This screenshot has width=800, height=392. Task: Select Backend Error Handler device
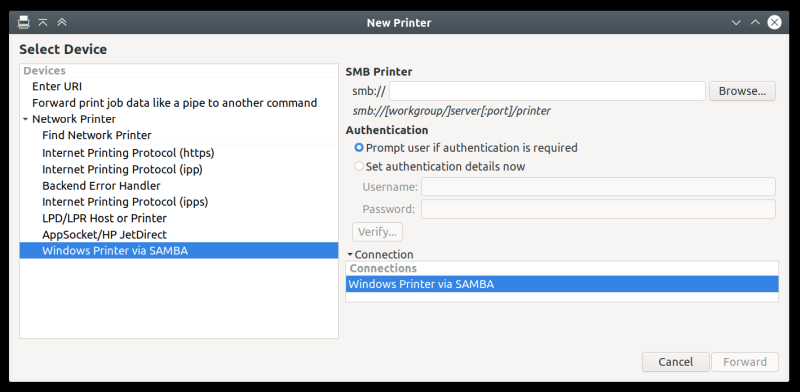pos(179,185)
